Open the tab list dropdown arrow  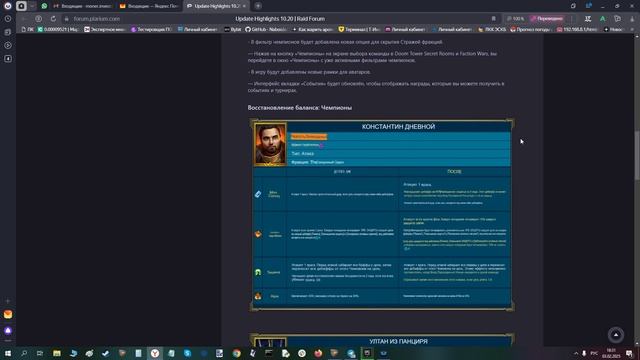[x=32, y=6]
